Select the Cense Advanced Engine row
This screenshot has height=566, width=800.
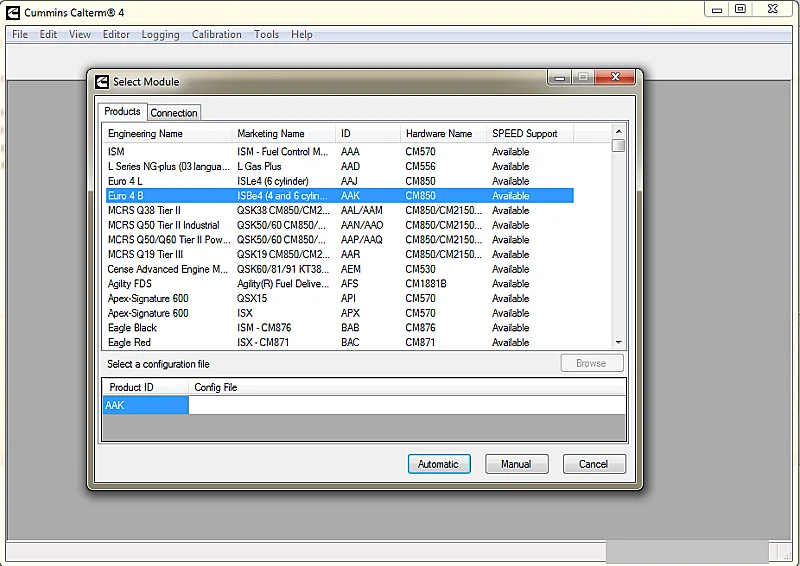pyautogui.click(x=339, y=269)
